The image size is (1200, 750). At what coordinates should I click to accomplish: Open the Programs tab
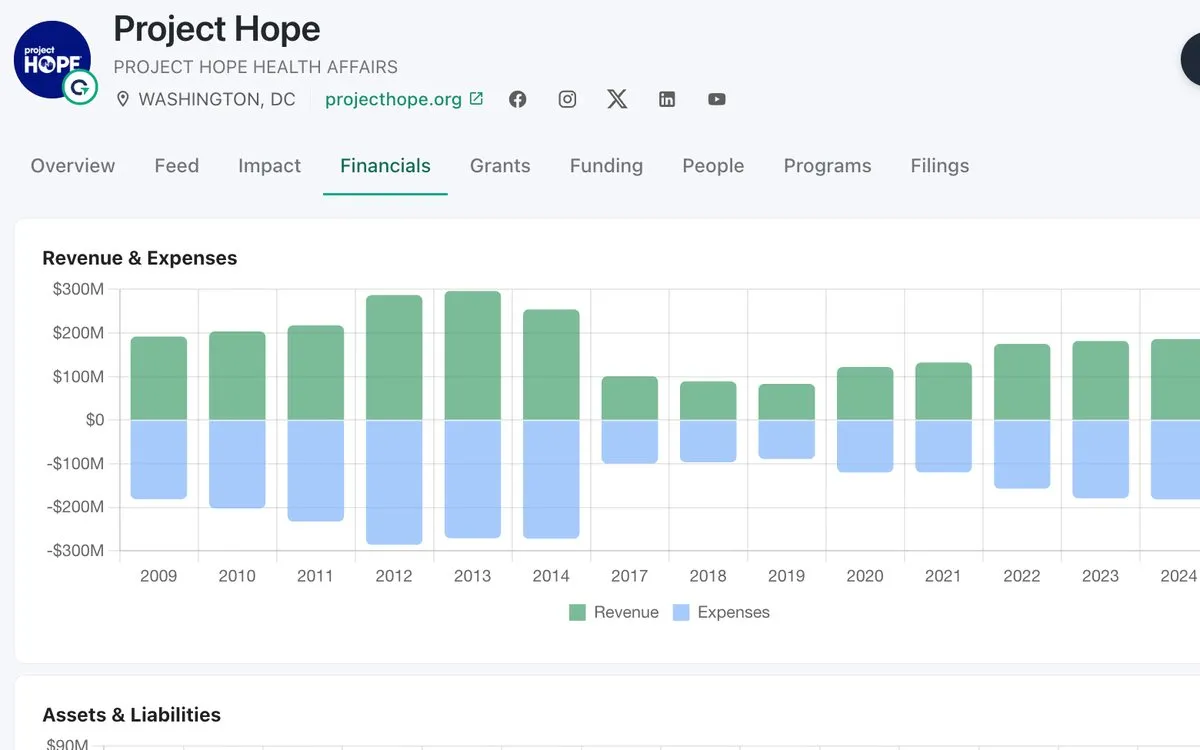(x=827, y=166)
